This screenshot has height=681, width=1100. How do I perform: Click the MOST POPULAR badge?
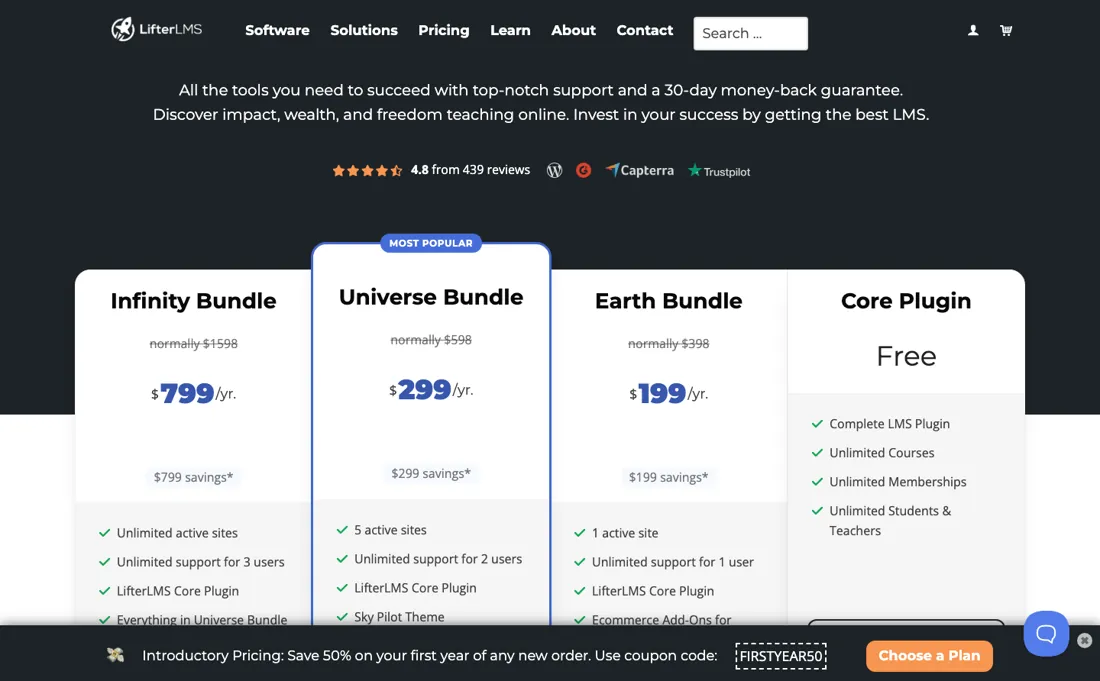coord(431,243)
